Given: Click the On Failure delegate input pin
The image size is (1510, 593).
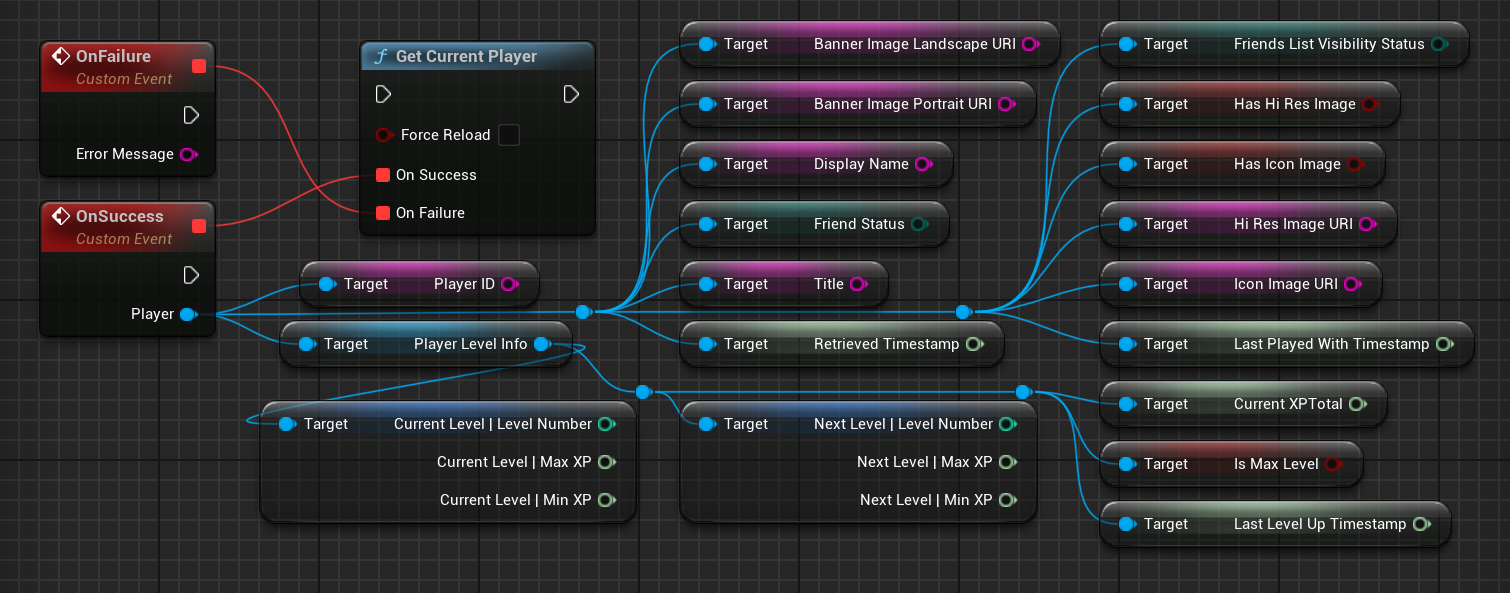Looking at the screenshot, I should pyautogui.click(x=383, y=213).
